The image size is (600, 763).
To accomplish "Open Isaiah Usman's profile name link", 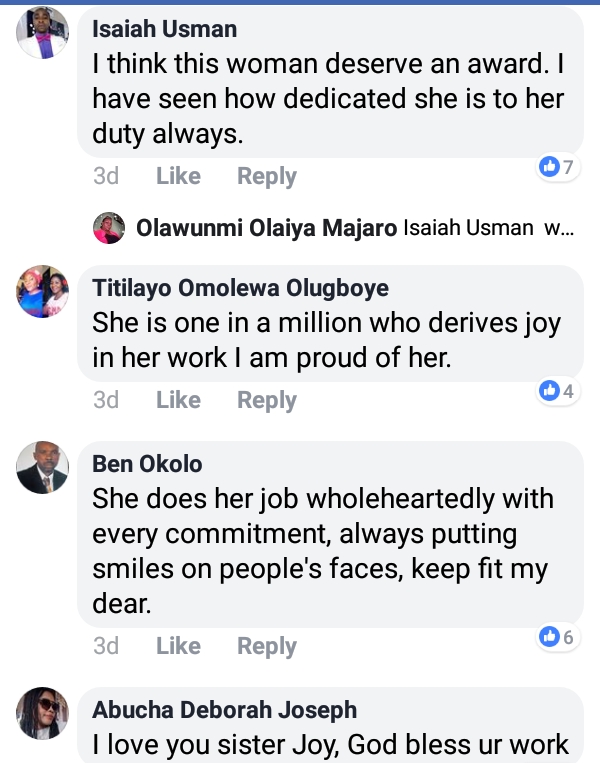I will click(x=164, y=29).
